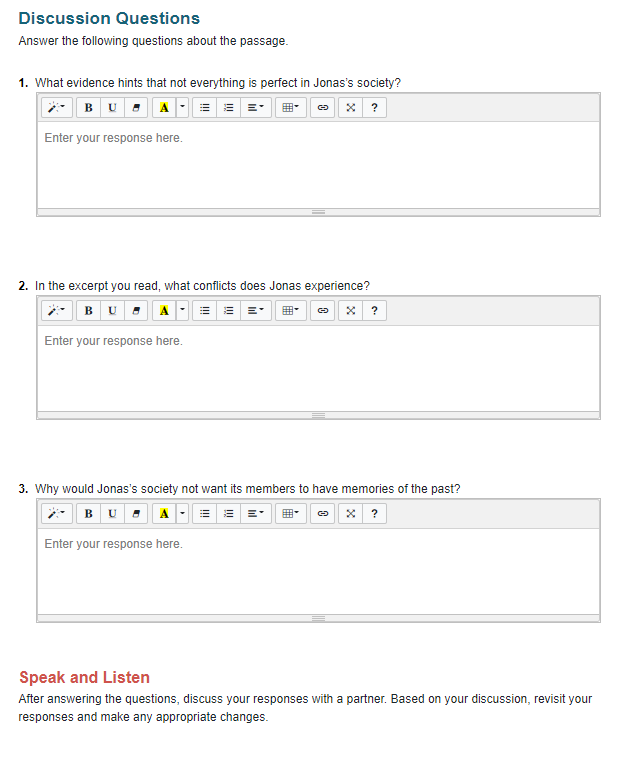Toggle bold in question 1 toolbar
622x758 pixels.
(x=88, y=108)
